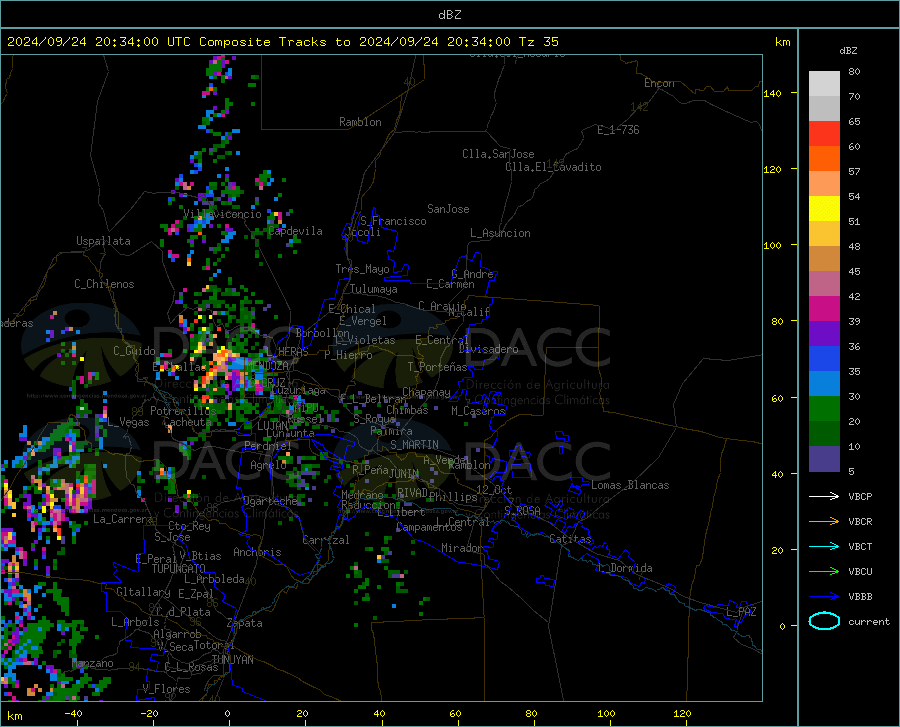Screen dimensions: 900x727
Task: Select the light gray 70 dBZ swatch
Action: pyautogui.click(x=824, y=84)
